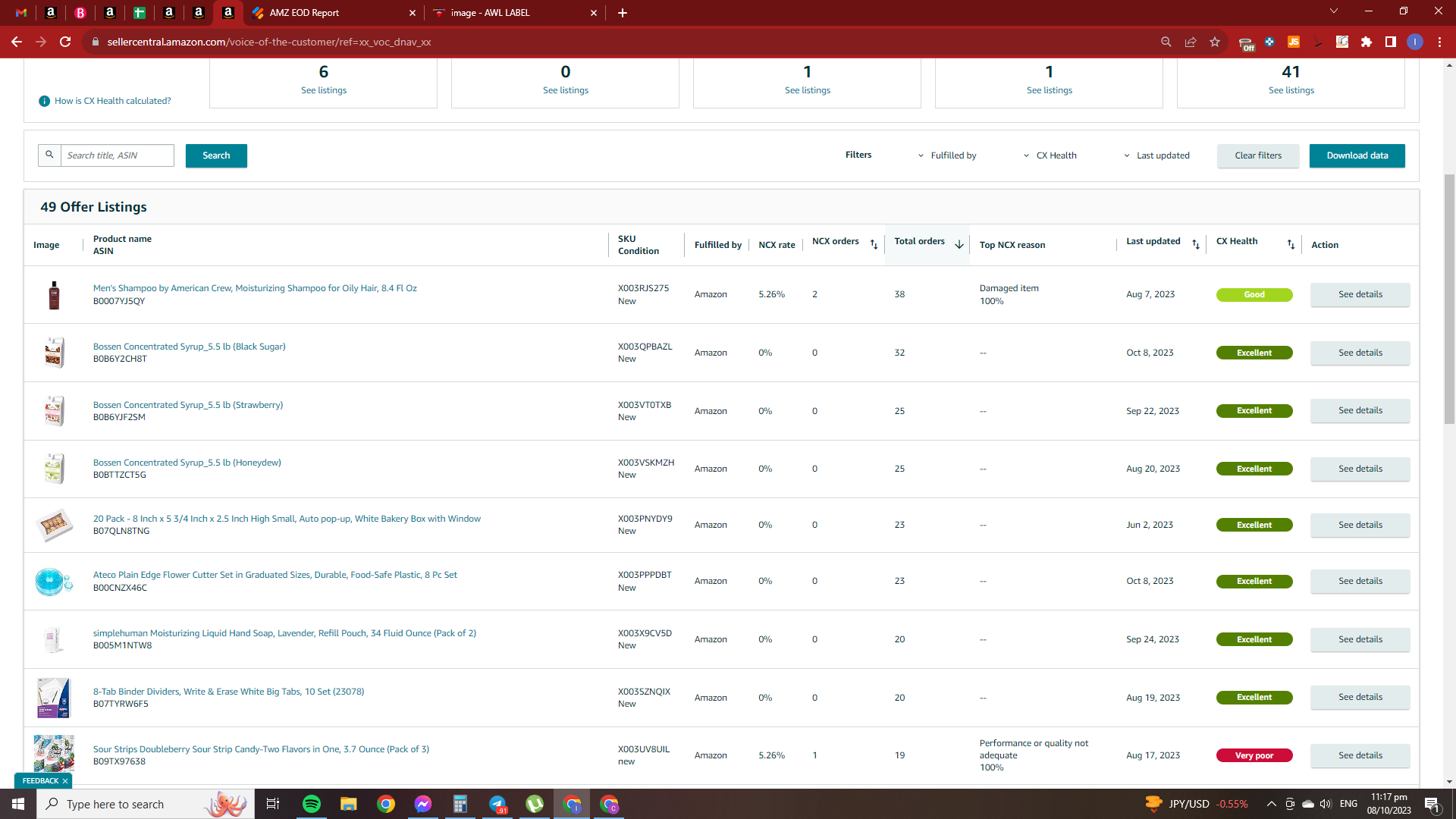Open the Chrome profile avatar
The image size is (1456, 819).
(x=1415, y=42)
